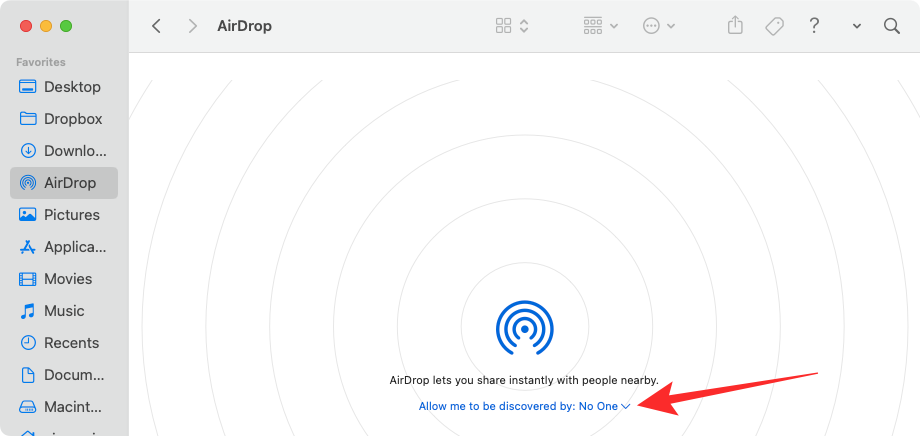
Task: Go to Downloads in the sidebar
Action: click(x=74, y=151)
